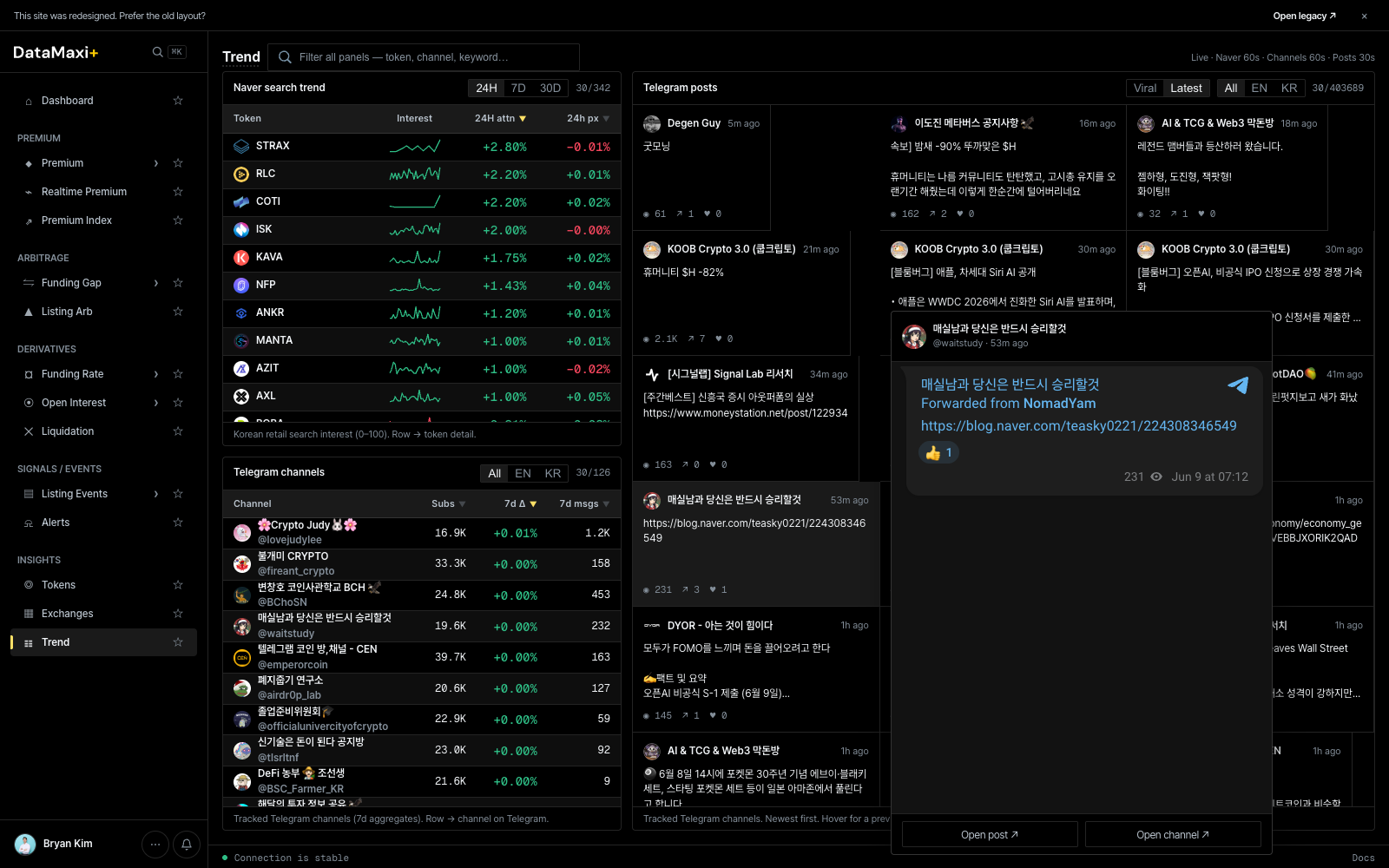This screenshot has width=1389, height=868.
Task: Click the ANKR token row name
Action: [x=270, y=313]
